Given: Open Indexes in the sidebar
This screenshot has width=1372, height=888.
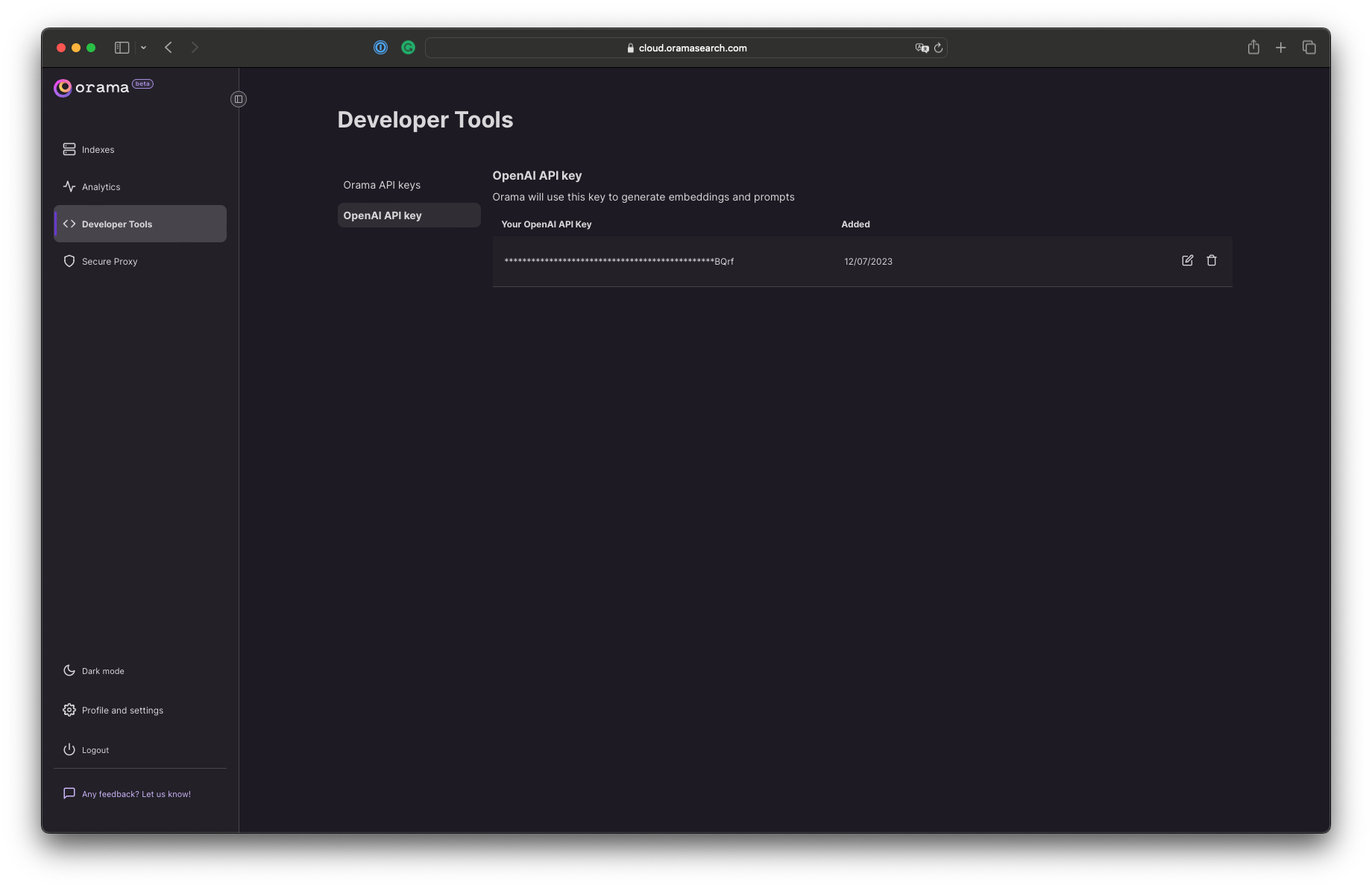Looking at the screenshot, I should (x=140, y=149).
